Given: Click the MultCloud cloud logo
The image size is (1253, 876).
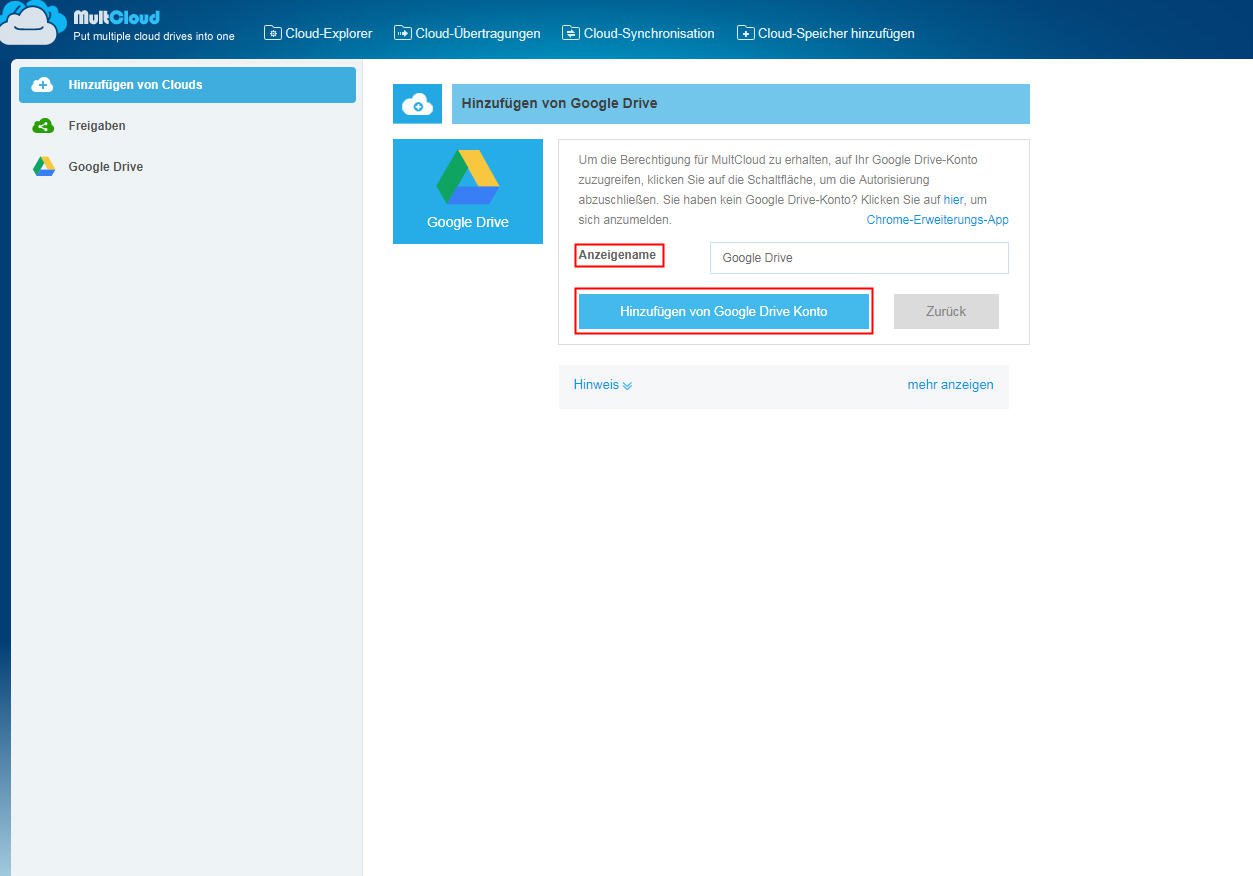Looking at the screenshot, I should pyautogui.click(x=32, y=24).
